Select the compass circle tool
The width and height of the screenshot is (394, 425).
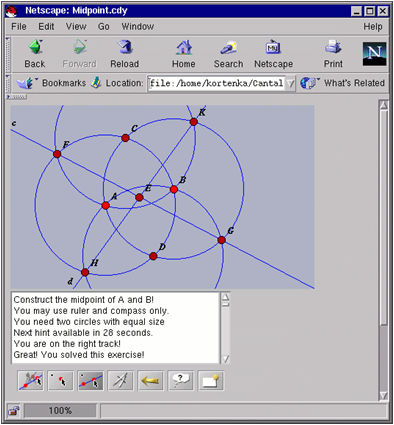pos(121,381)
